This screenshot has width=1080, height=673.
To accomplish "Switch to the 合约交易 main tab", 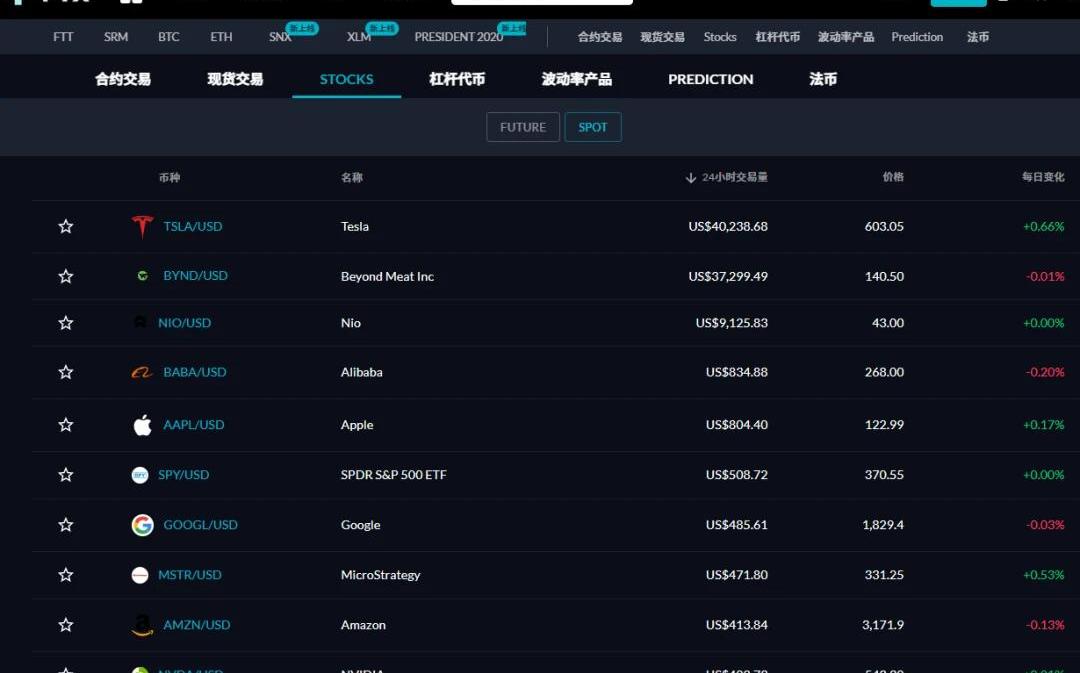I will [x=123, y=79].
